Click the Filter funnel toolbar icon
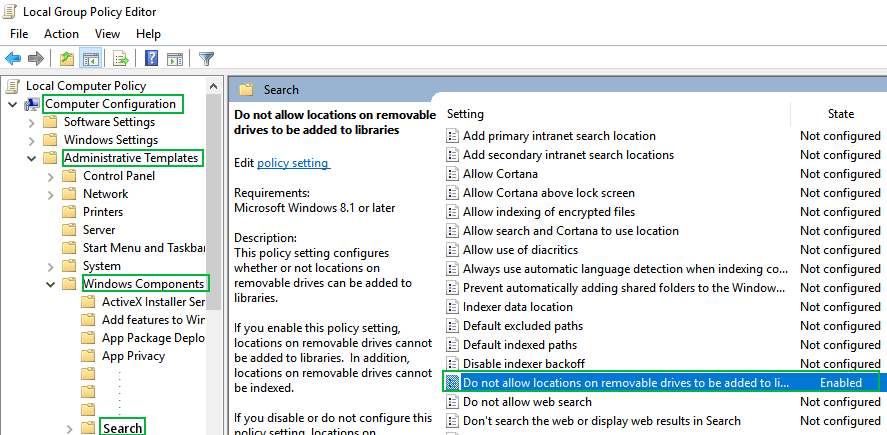 tap(207, 59)
